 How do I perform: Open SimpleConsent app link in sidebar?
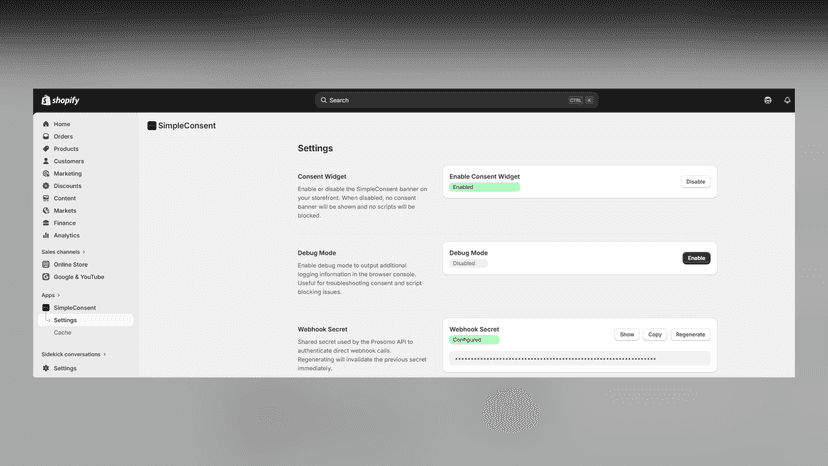click(x=74, y=307)
